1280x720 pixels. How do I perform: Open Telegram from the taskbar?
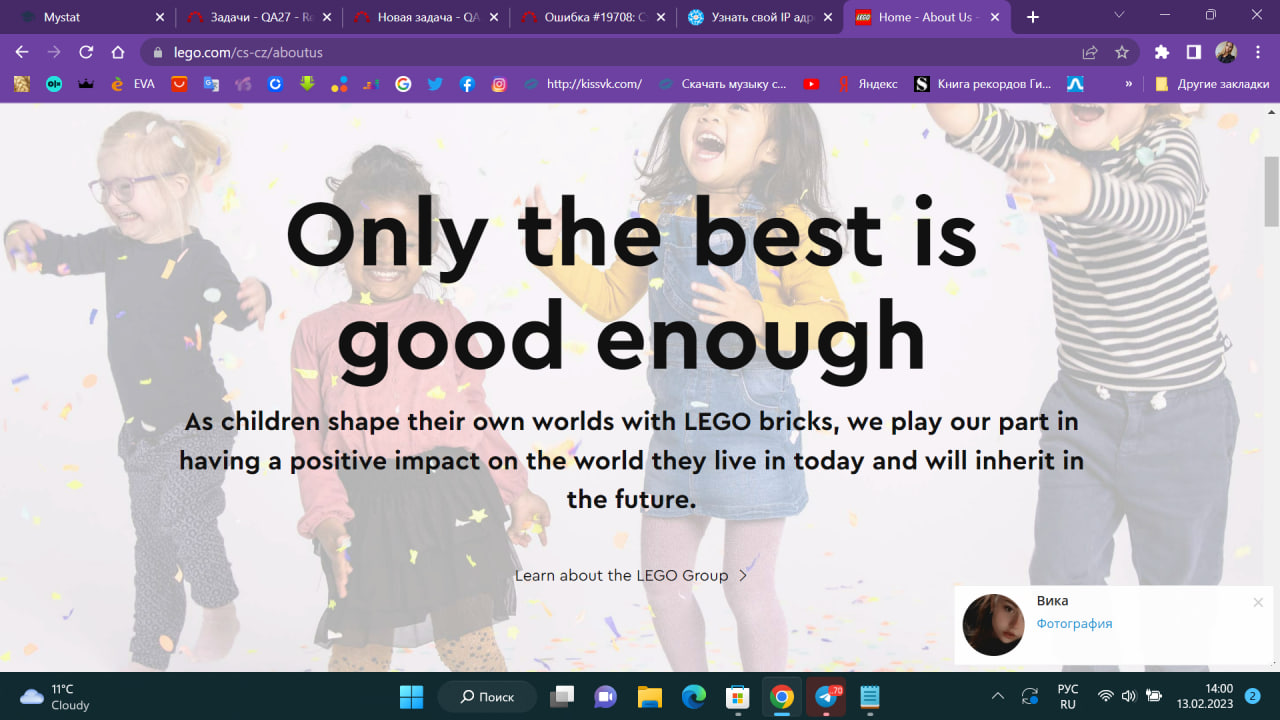point(827,696)
